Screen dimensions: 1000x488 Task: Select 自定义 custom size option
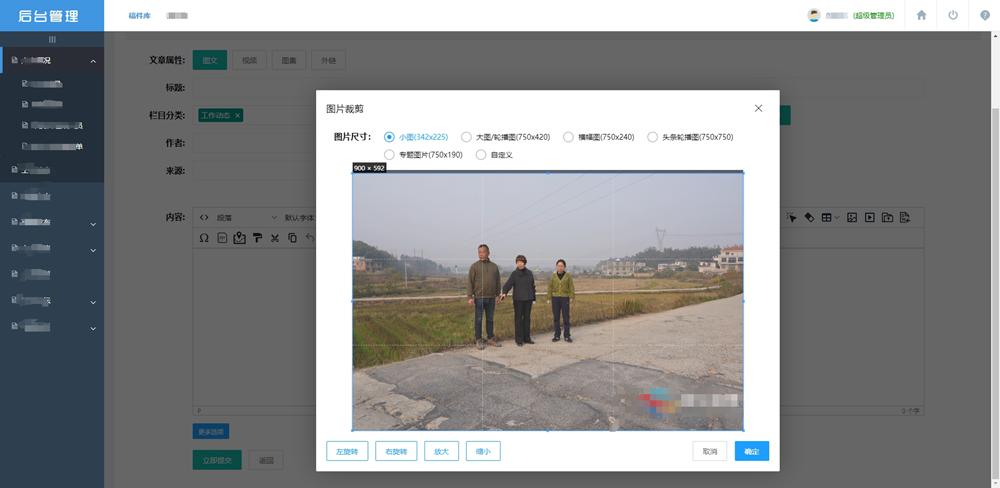(481, 155)
